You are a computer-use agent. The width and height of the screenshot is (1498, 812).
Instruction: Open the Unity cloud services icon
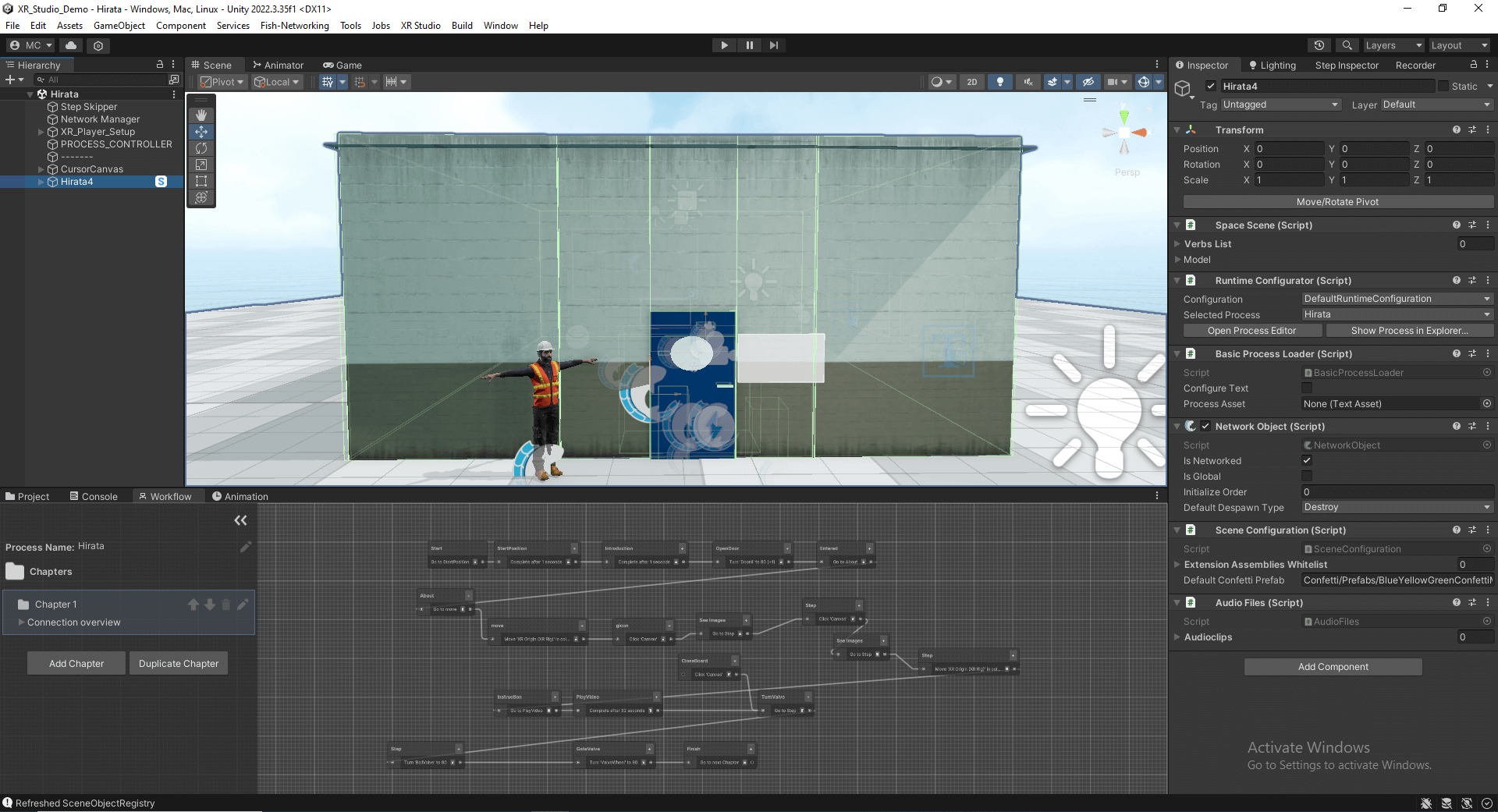click(x=71, y=45)
